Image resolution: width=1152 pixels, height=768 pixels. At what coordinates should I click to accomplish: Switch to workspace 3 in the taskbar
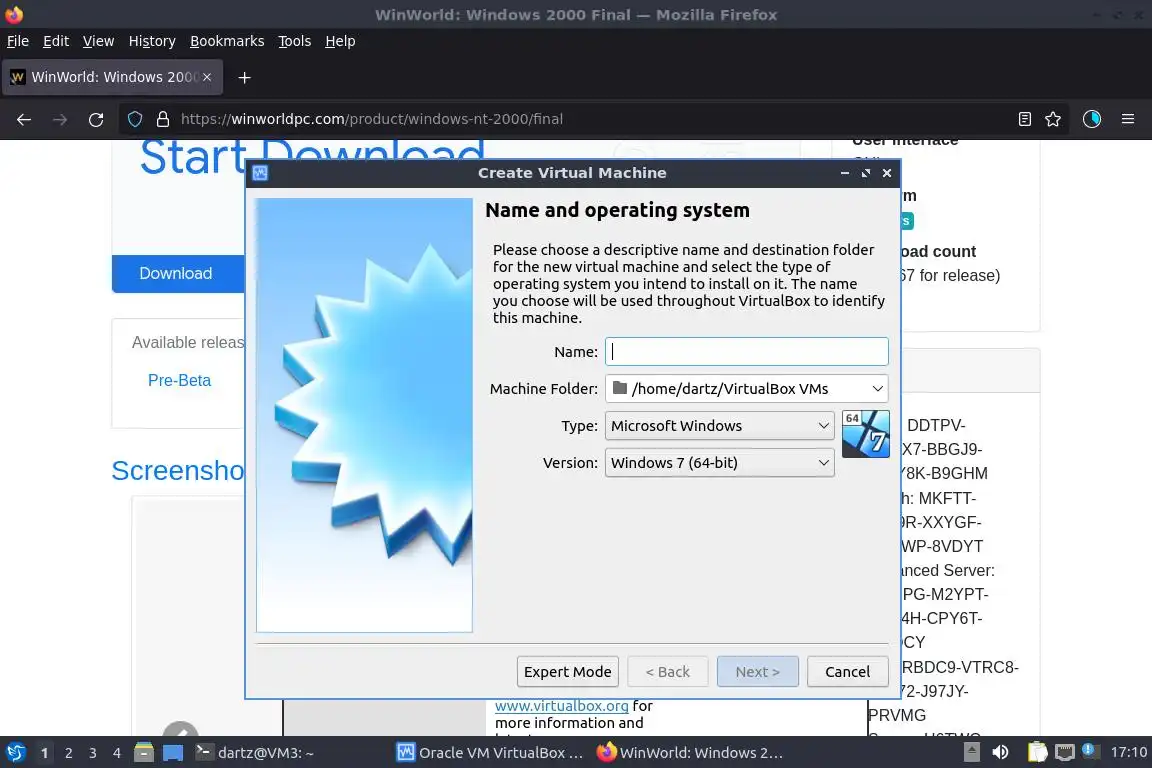(93, 753)
